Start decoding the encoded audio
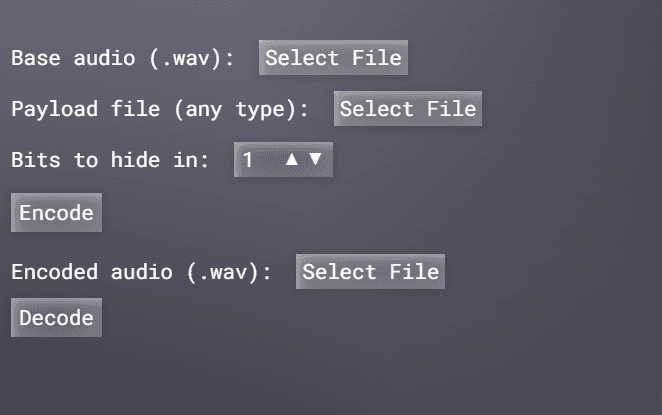The width and height of the screenshot is (662, 415). pos(56,318)
